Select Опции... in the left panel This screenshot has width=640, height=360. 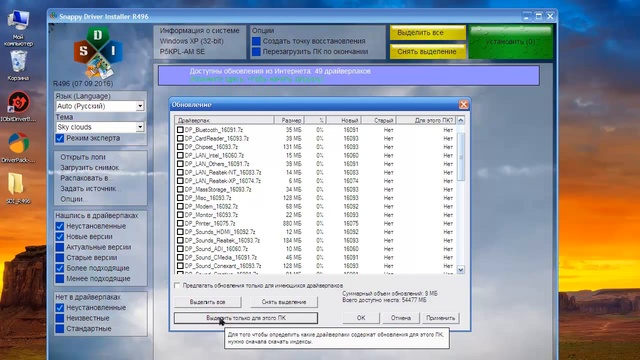74,199
